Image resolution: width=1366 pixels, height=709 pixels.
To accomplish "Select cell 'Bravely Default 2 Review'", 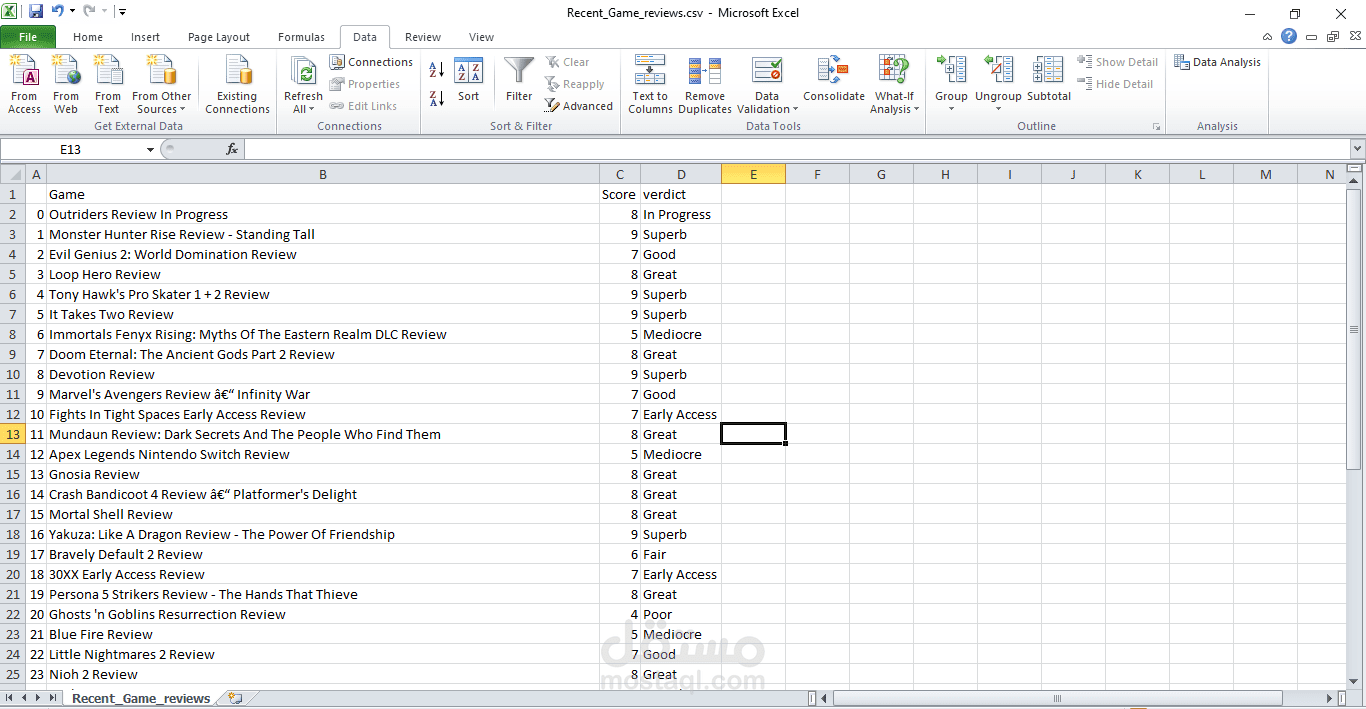I will pyautogui.click(x=323, y=554).
